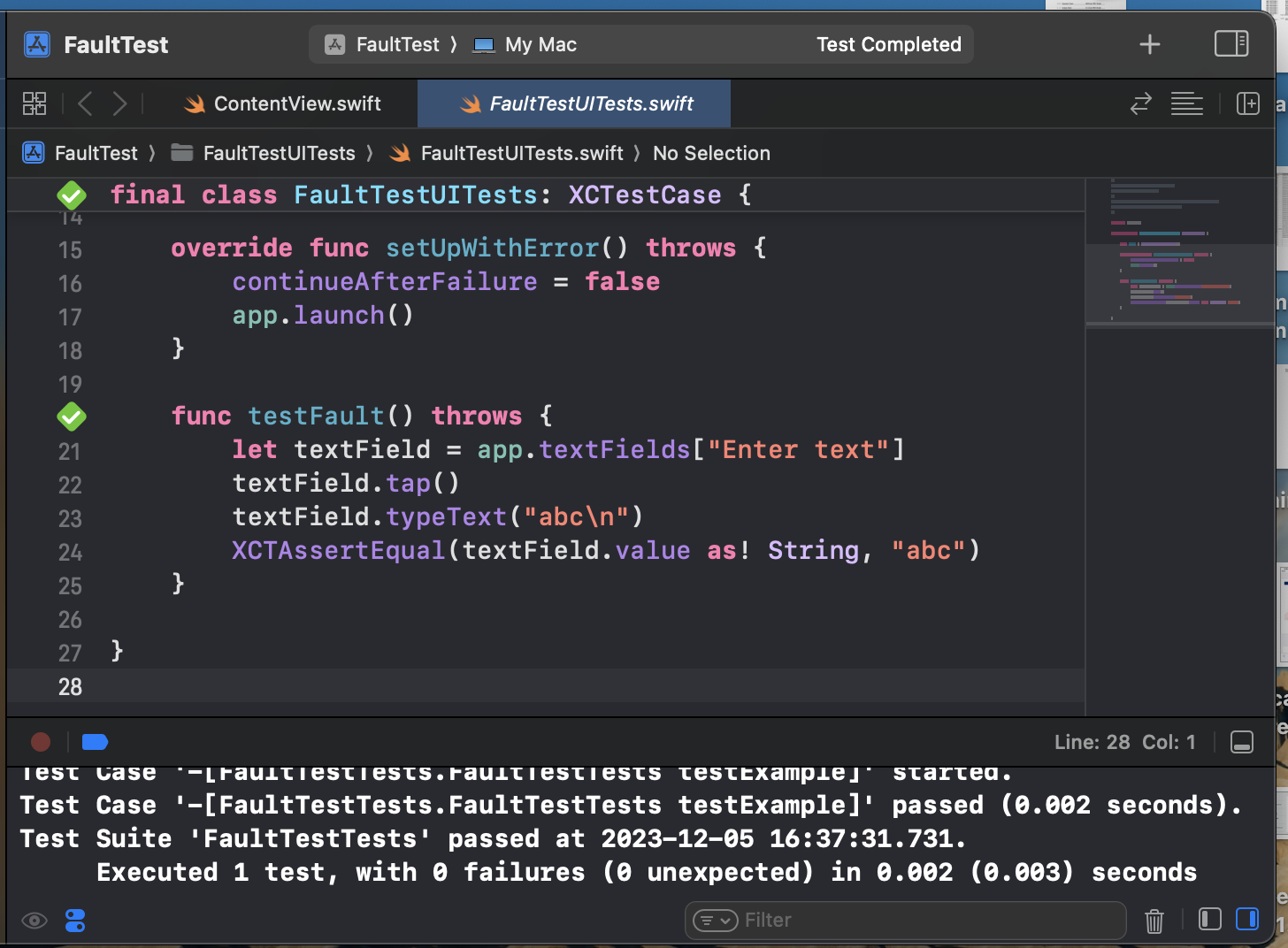
Task: Go back with the left navigation arrow
Action: [85, 103]
